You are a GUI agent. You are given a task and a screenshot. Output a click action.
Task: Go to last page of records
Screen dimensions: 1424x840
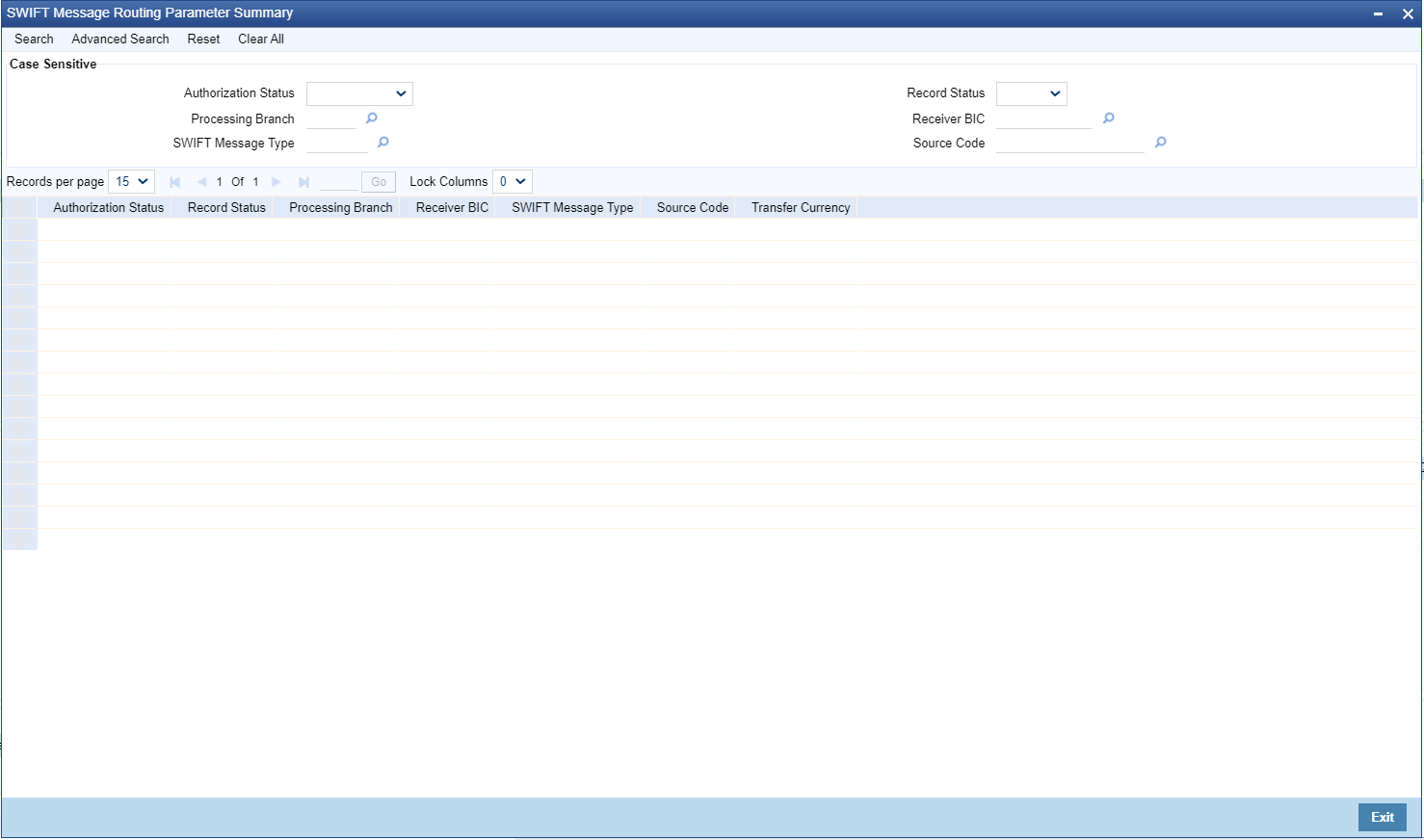[303, 182]
